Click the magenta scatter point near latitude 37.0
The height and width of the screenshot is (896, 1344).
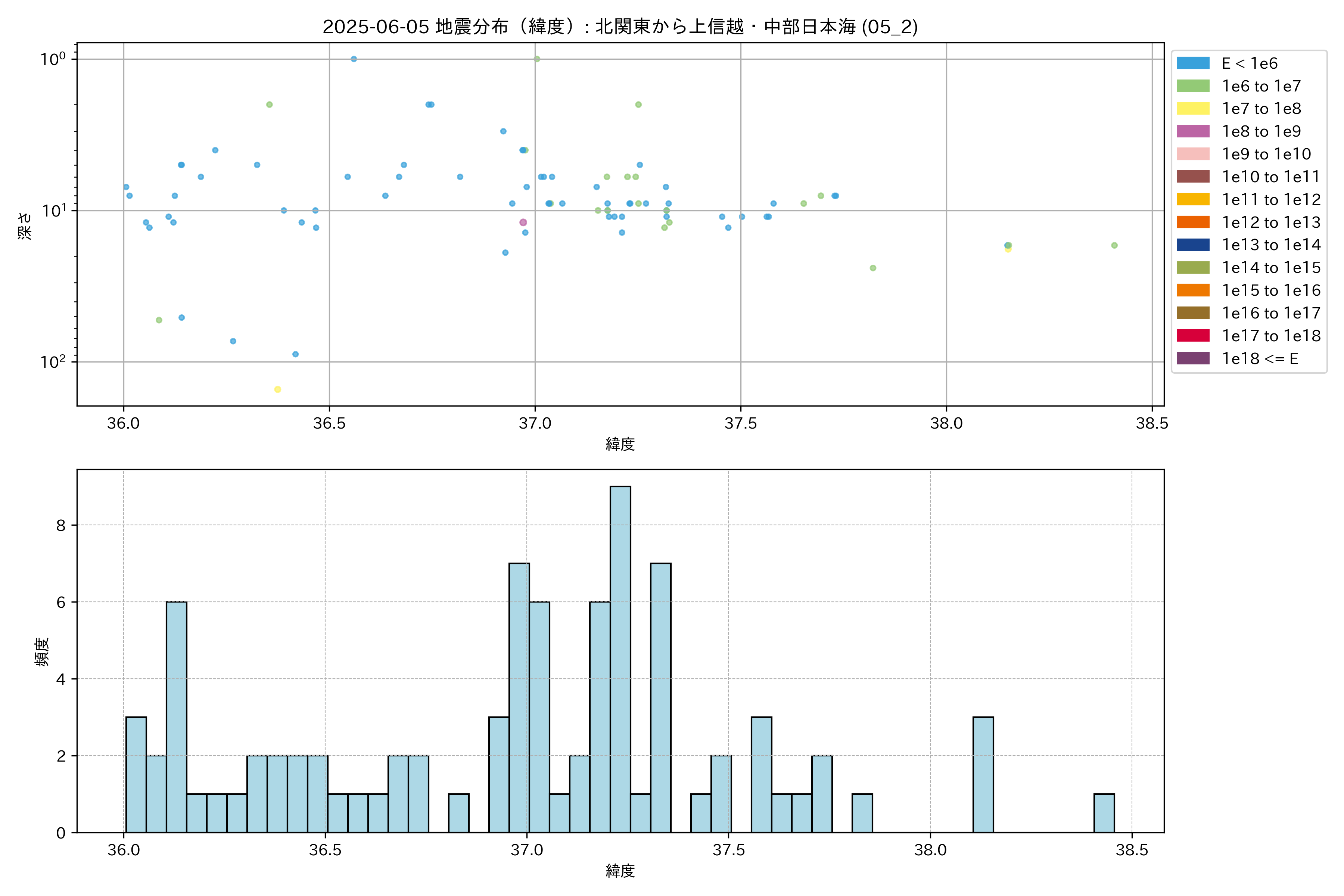coord(523,222)
